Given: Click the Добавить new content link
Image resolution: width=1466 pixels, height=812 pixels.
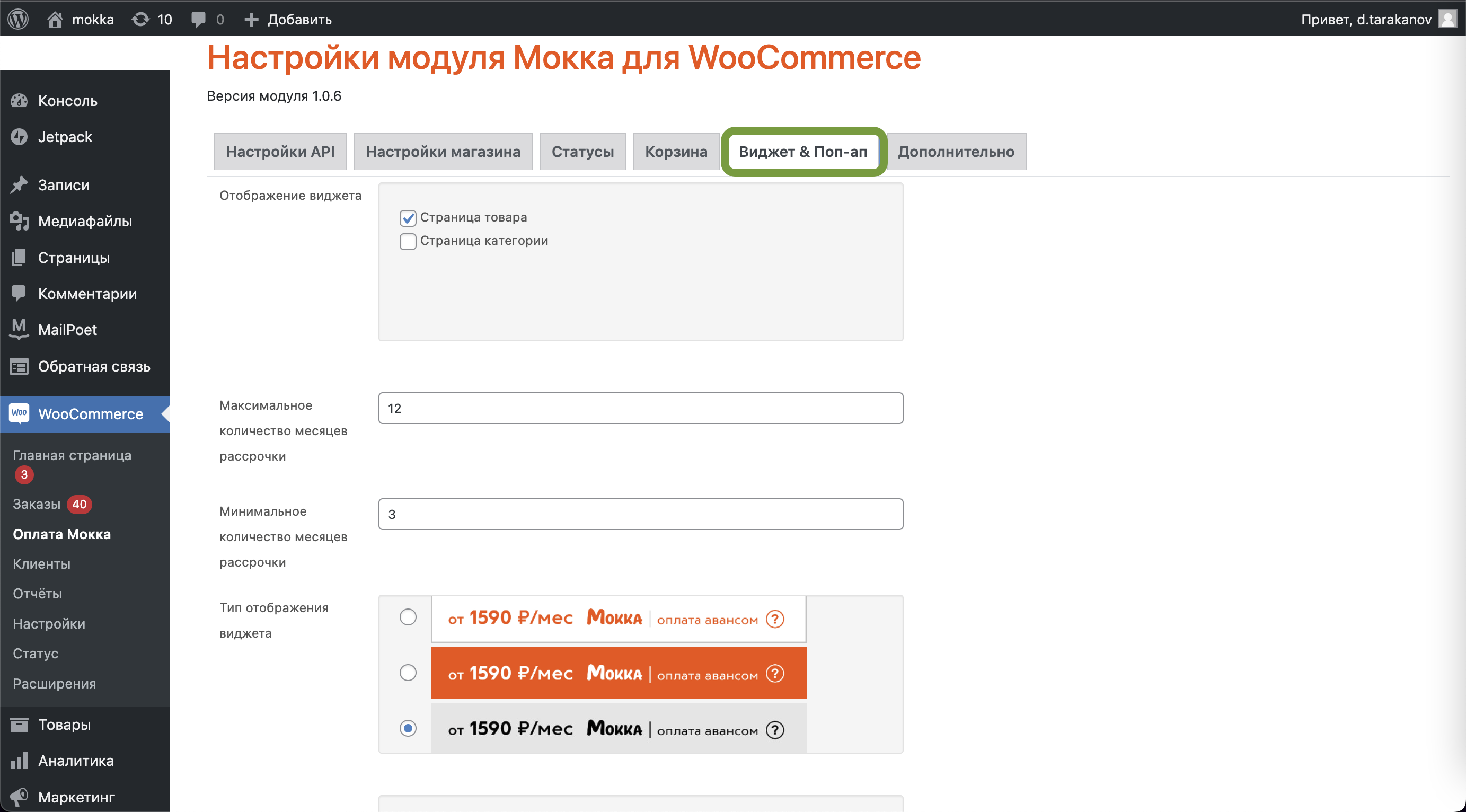Looking at the screenshot, I should 300,20.
